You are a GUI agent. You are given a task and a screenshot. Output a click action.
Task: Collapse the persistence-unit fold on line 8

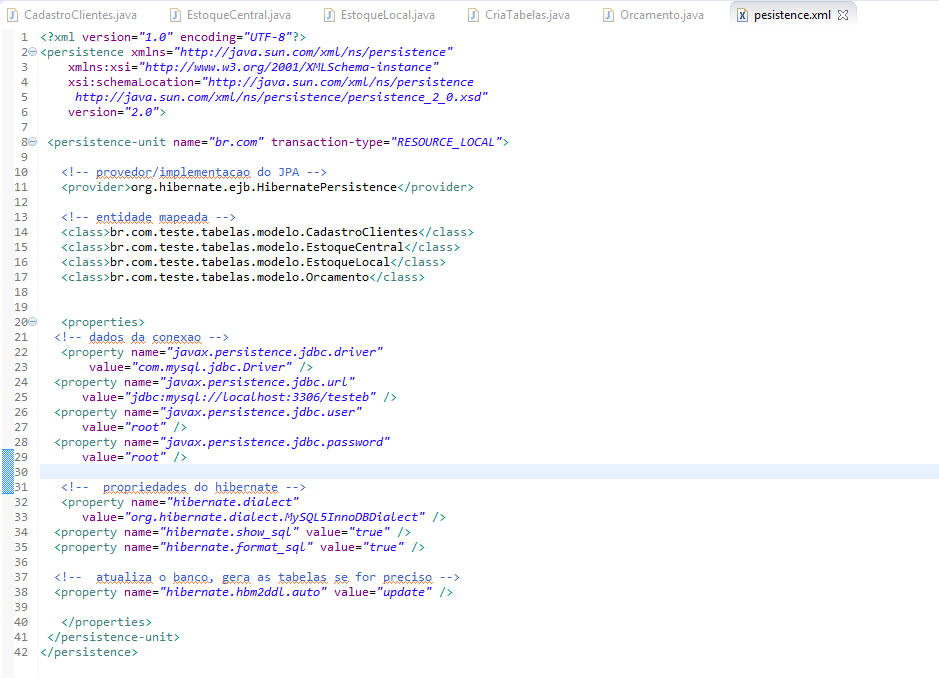coord(33,142)
